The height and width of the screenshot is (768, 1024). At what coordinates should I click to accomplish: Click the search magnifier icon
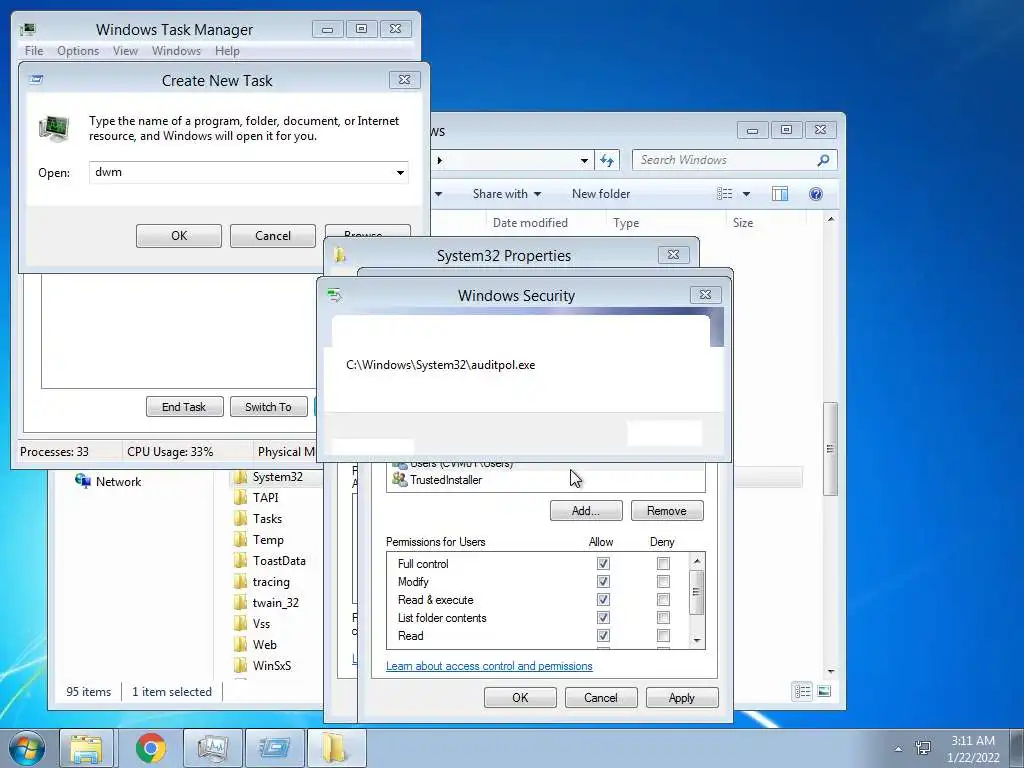[823, 160]
